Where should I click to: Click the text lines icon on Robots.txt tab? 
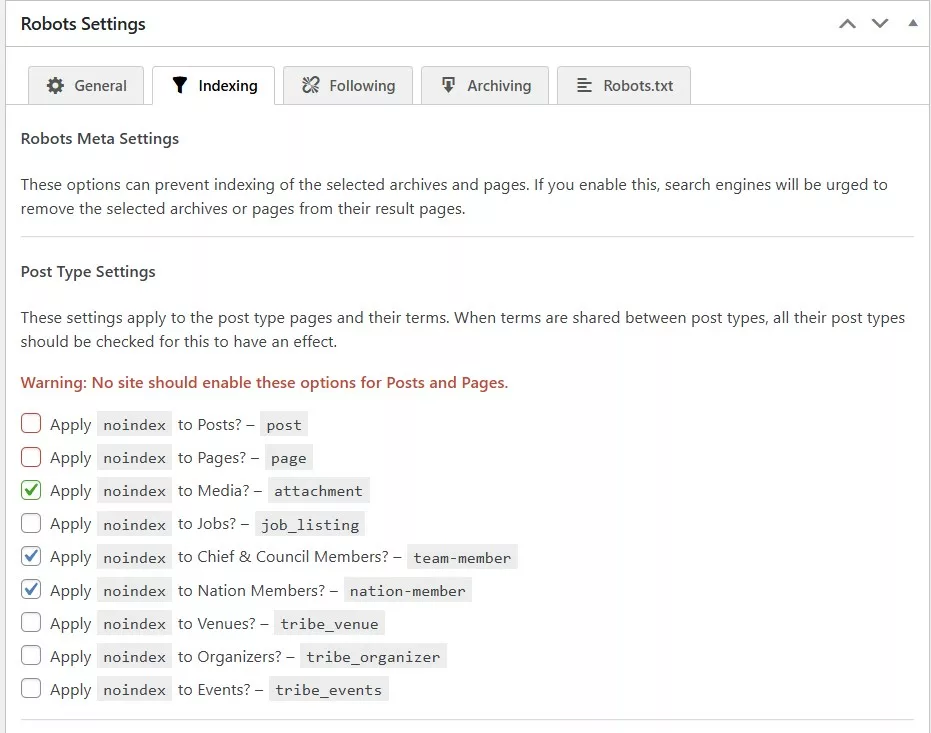585,86
